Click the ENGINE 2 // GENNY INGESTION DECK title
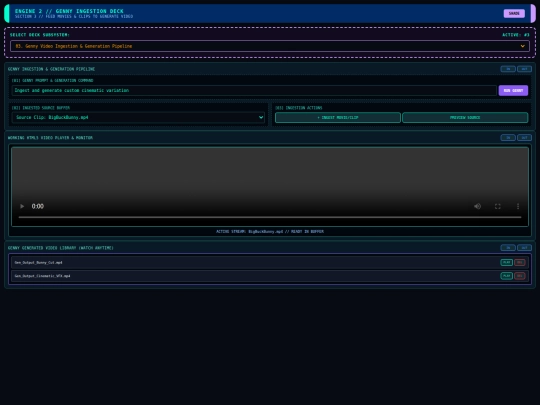540x405 pixels. coord(69,11)
